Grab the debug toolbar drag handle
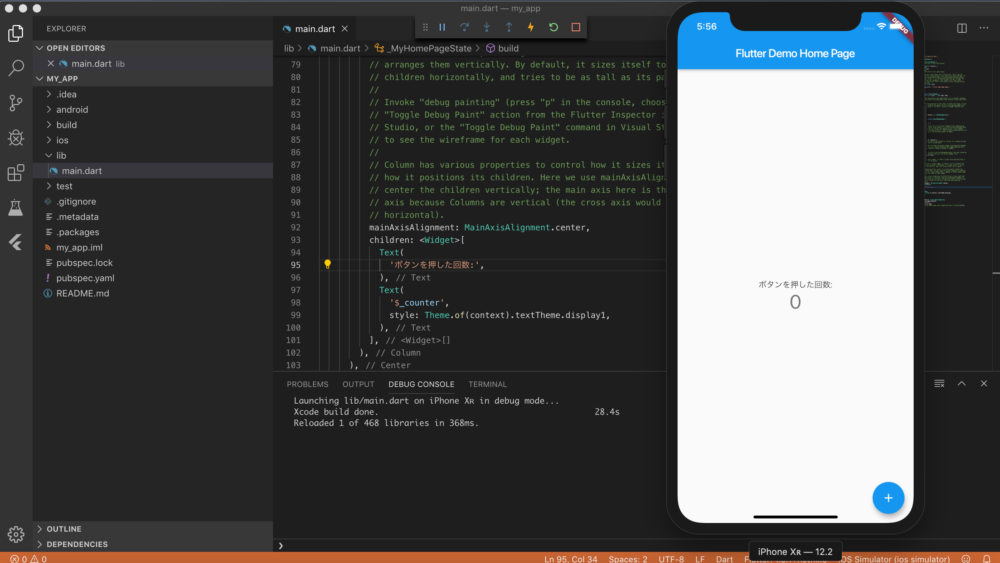1000x563 pixels. coord(425,27)
